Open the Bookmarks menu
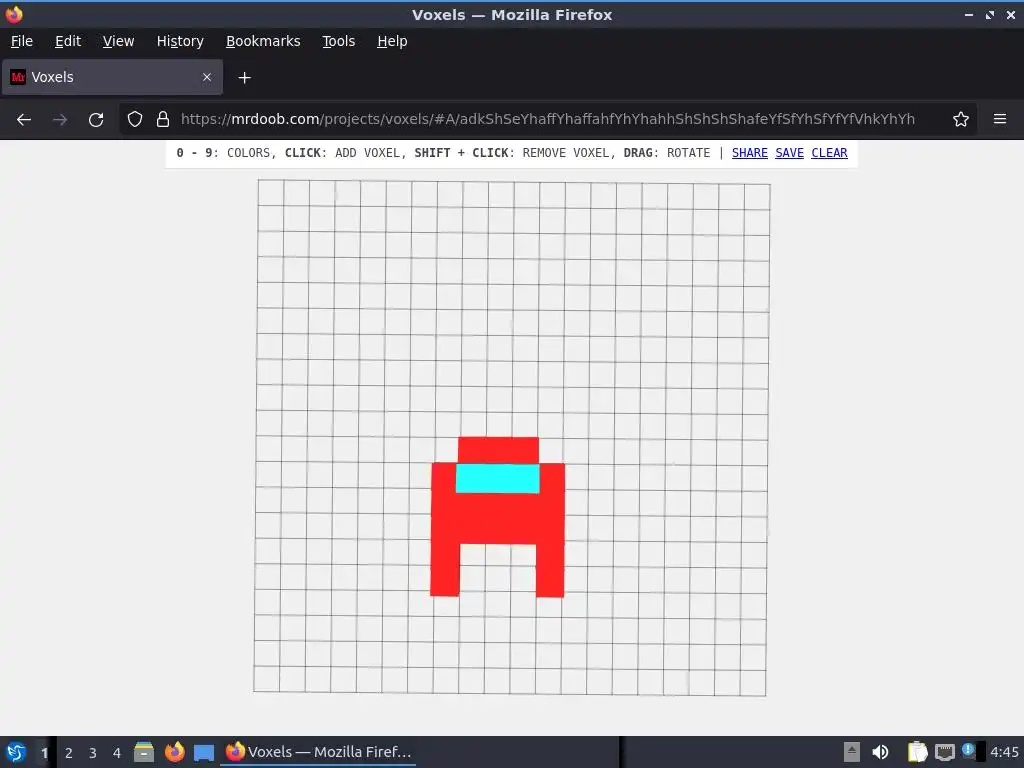This screenshot has width=1024, height=768. (263, 41)
